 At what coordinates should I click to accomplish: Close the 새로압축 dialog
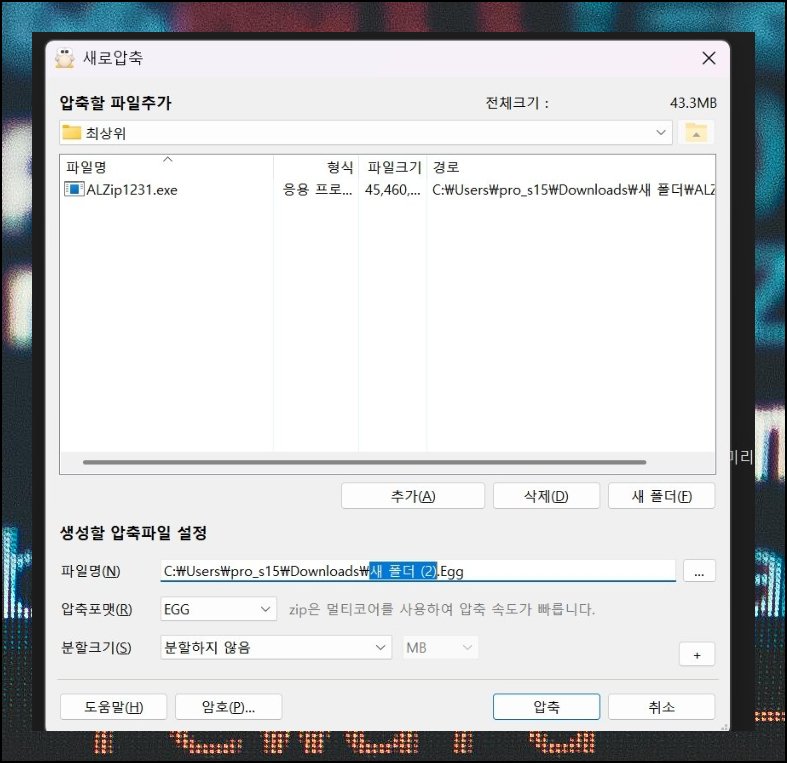708,58
